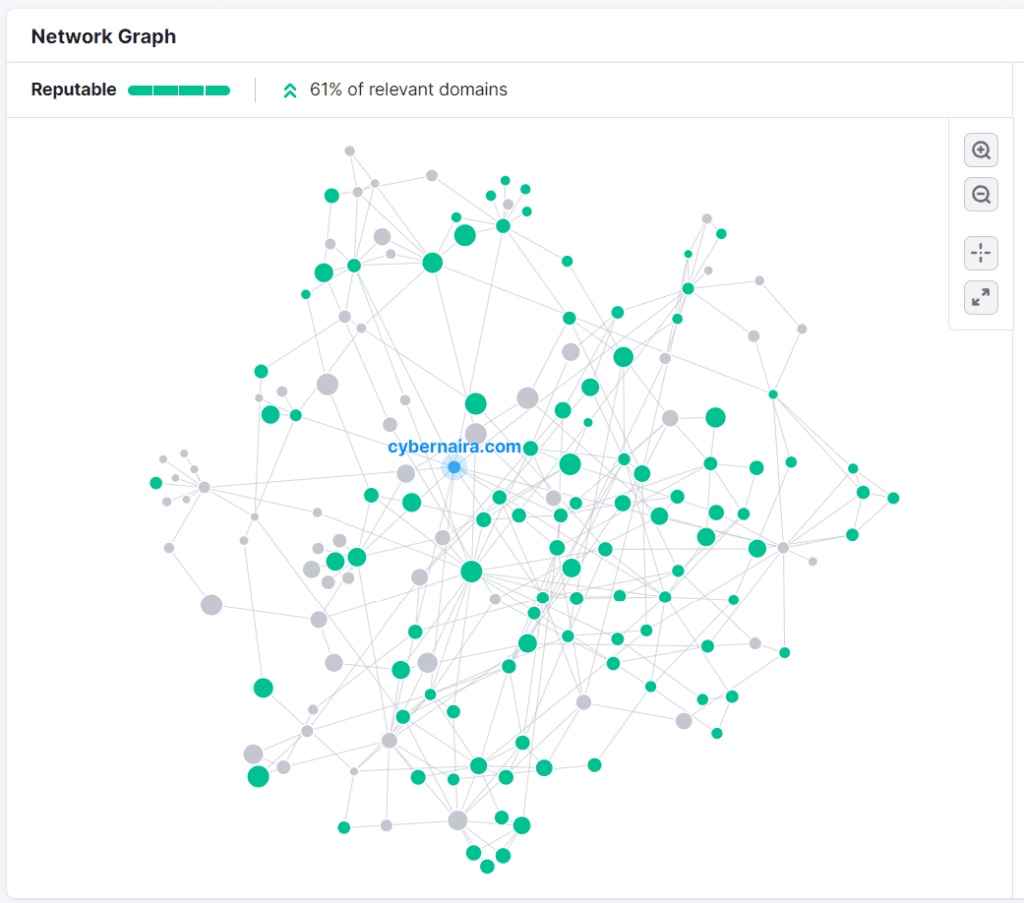This screenshot has width=1024, height=903.
Task: Select the gray node at the very top
Action: click(349, 150)
